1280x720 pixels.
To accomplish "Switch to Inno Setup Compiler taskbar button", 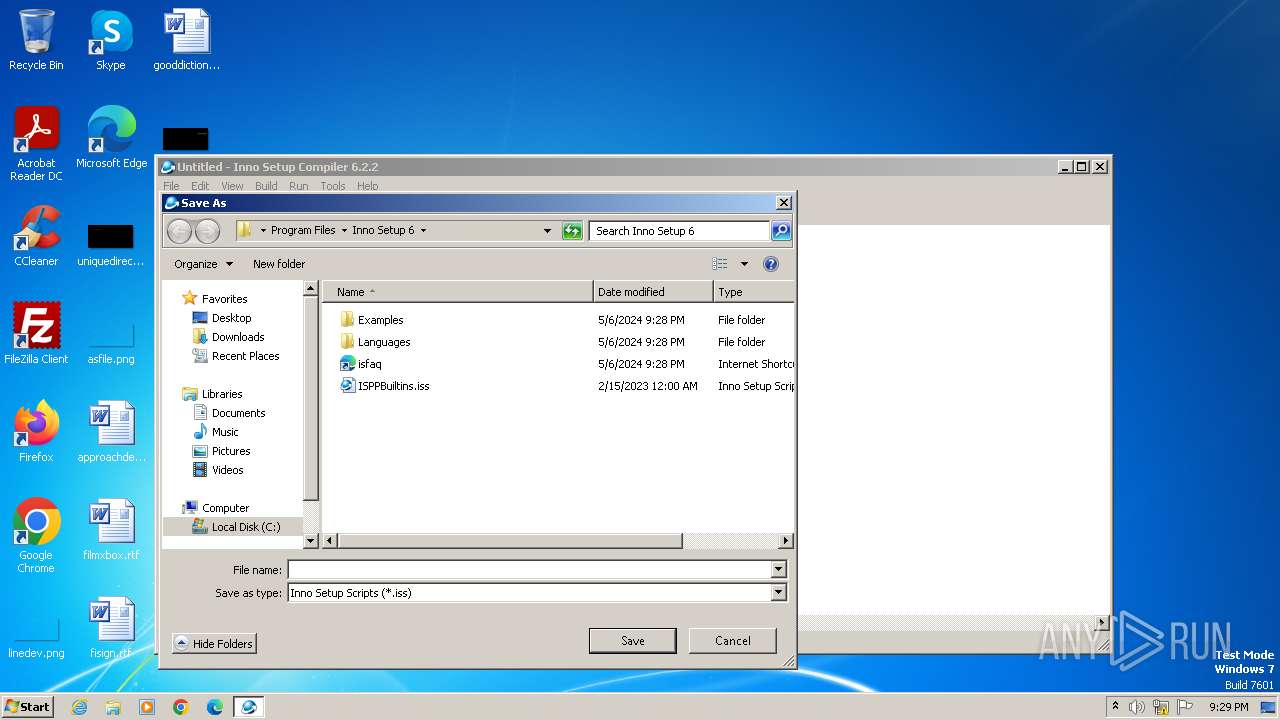I will point(249,707).
